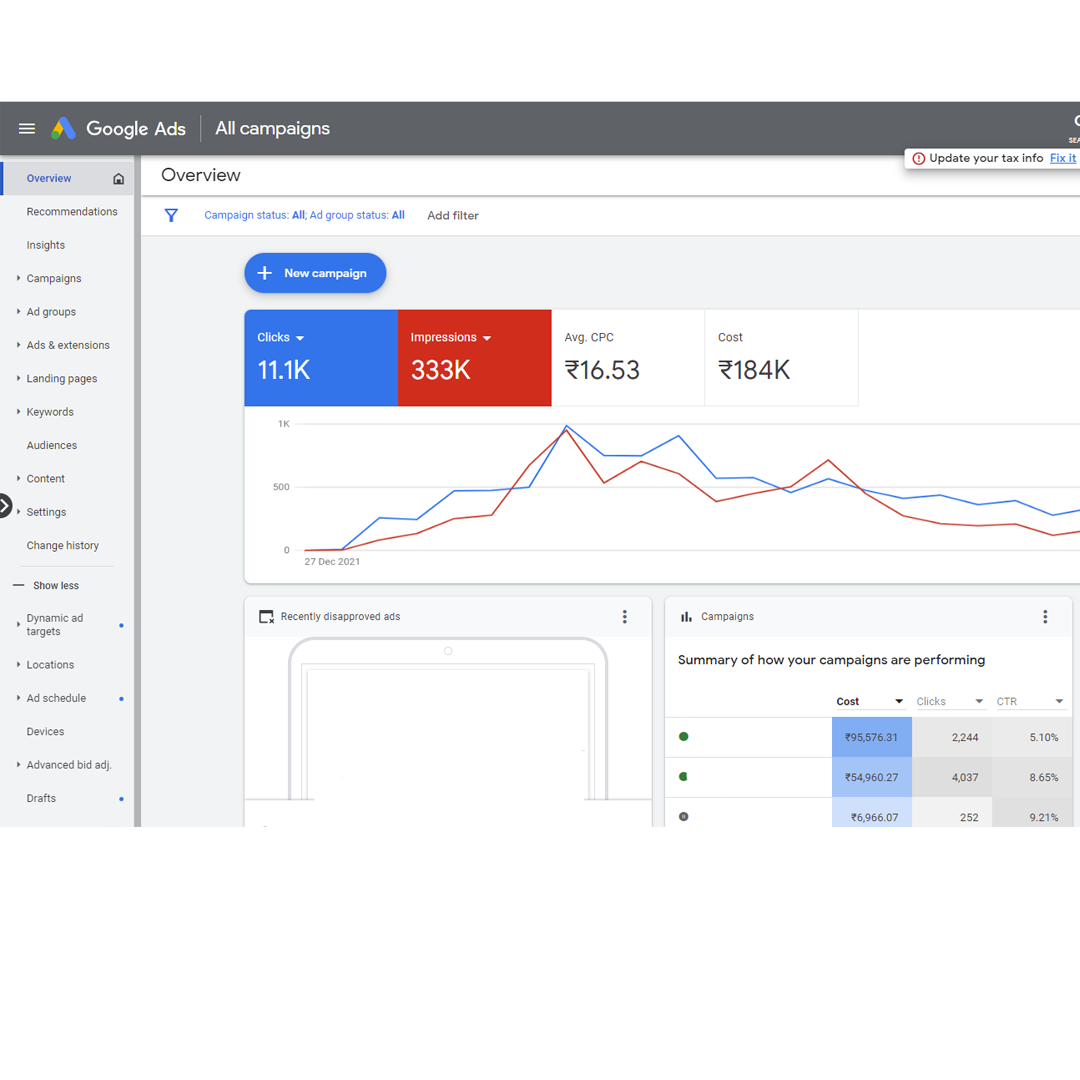Go to Insights in the sidebar
Screen dimensions: 1080x1080
(46, 245)
